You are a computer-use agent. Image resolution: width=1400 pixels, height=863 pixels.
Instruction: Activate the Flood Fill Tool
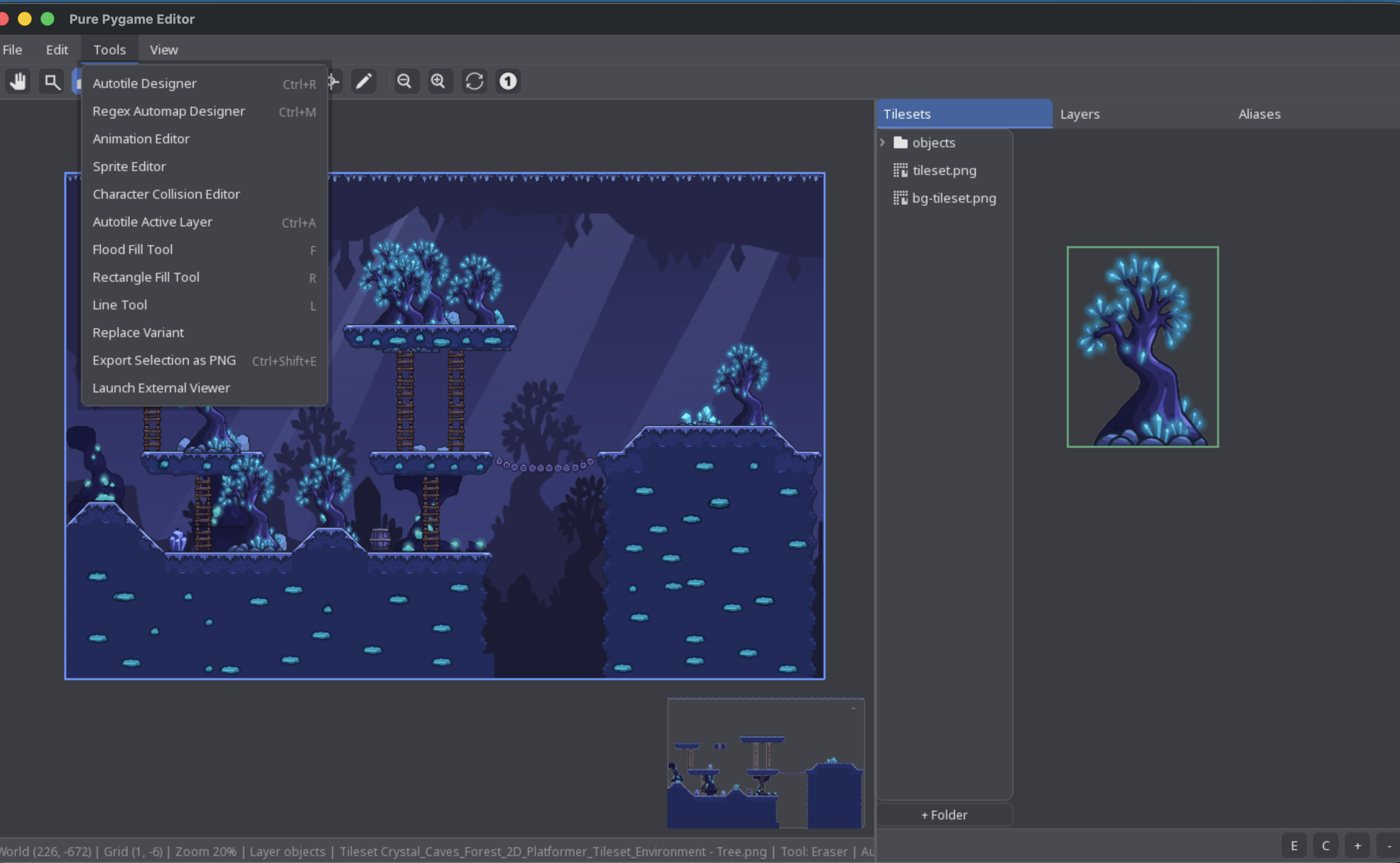tap(204, 250)
